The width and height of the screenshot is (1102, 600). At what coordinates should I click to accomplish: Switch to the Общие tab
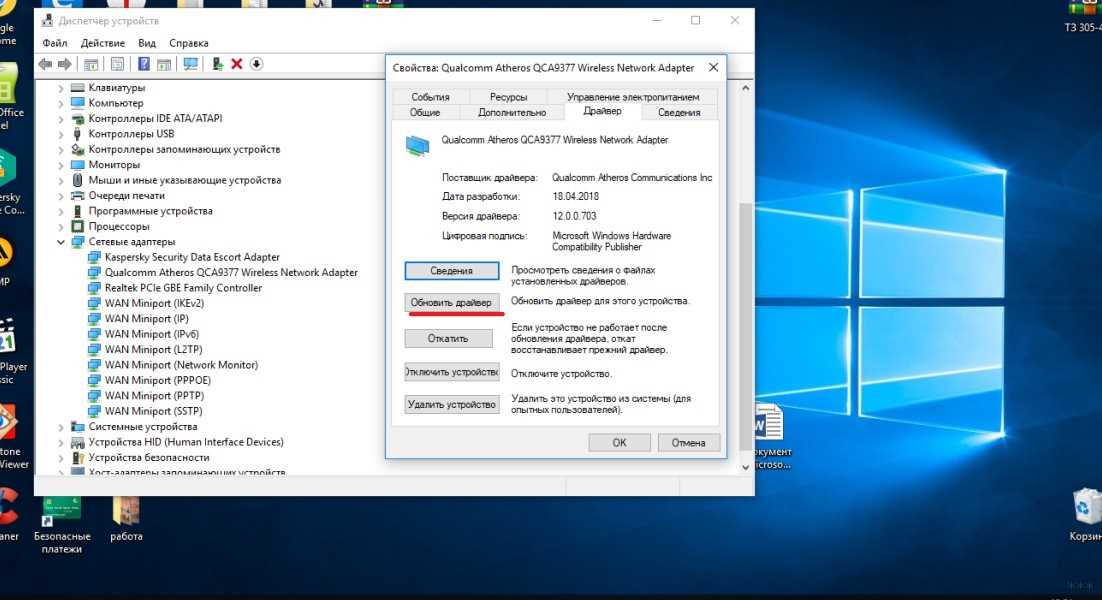(425, 112)
